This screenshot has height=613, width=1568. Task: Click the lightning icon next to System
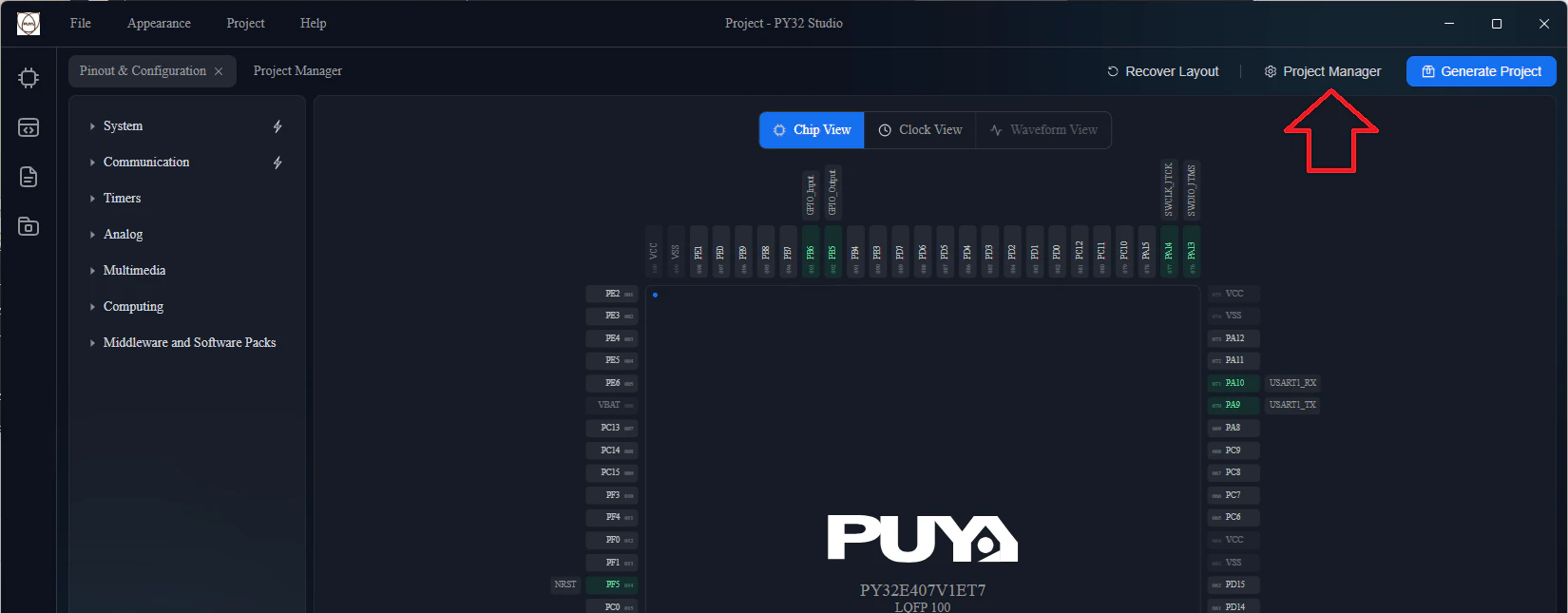click(x=277, y=126)
